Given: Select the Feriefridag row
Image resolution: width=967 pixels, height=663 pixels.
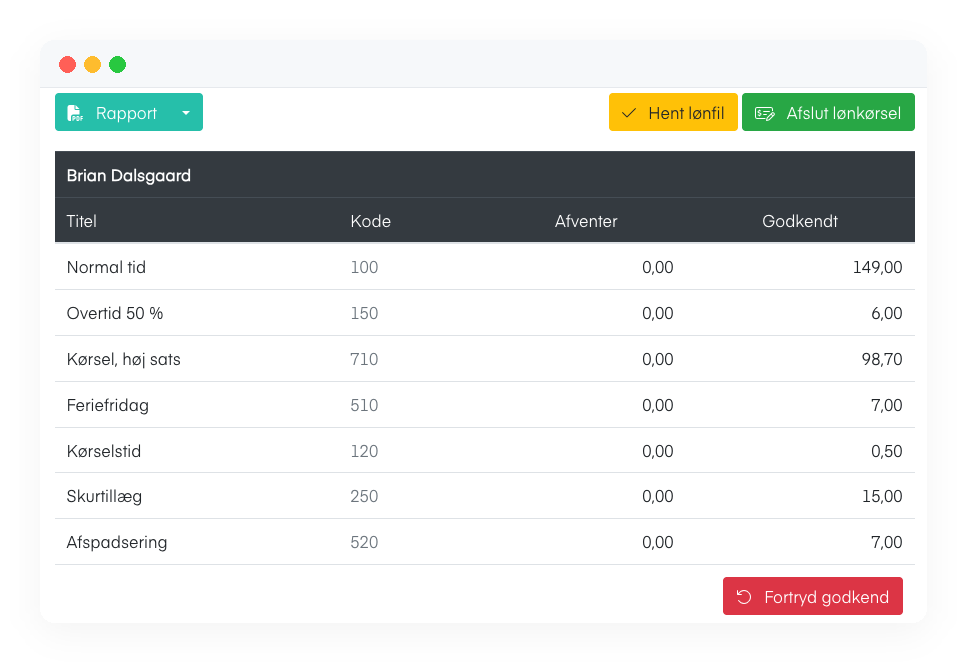Looking at the screenshot, I should [485, 405].
